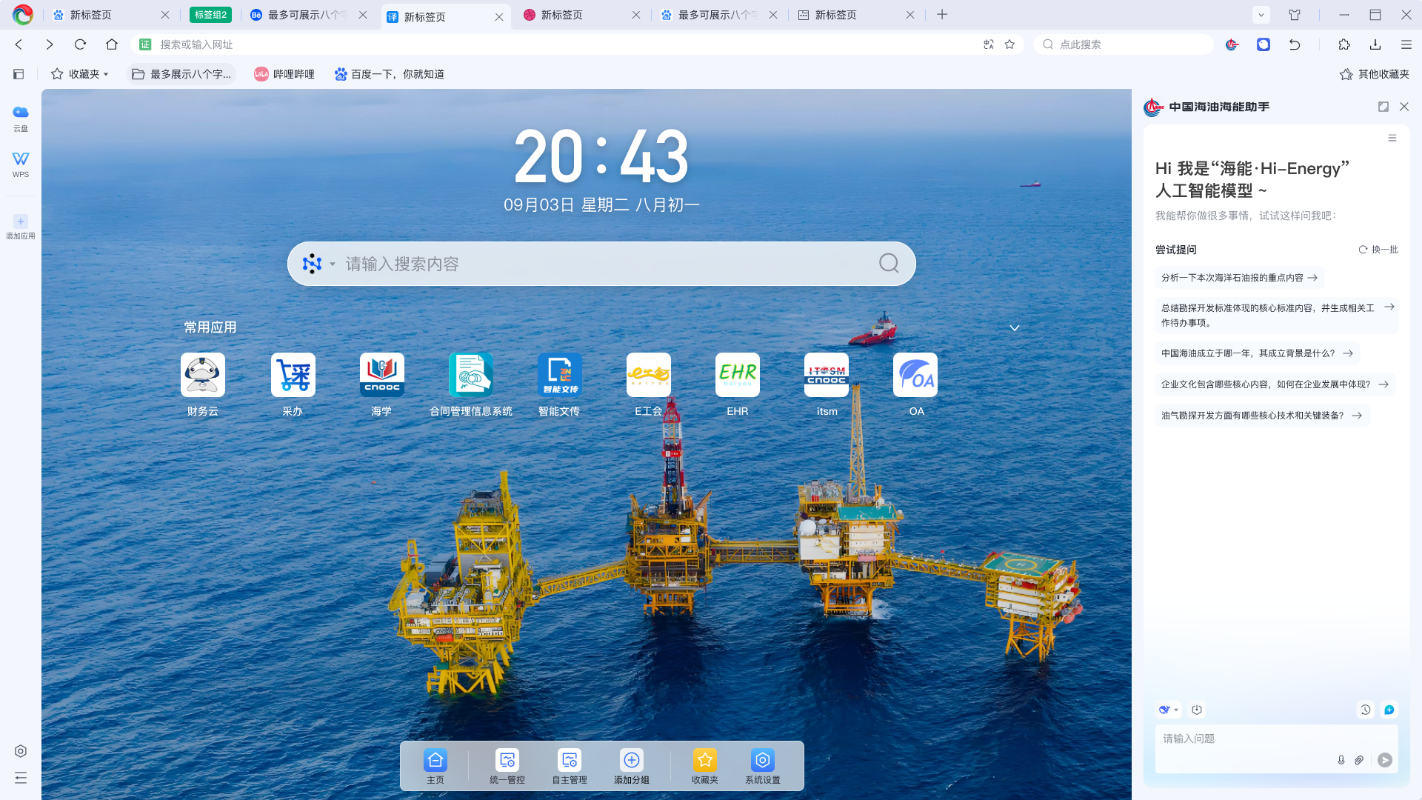Switch to the 标签组2 tab group
Screen dimensions: 1422x800
[210, 15]
